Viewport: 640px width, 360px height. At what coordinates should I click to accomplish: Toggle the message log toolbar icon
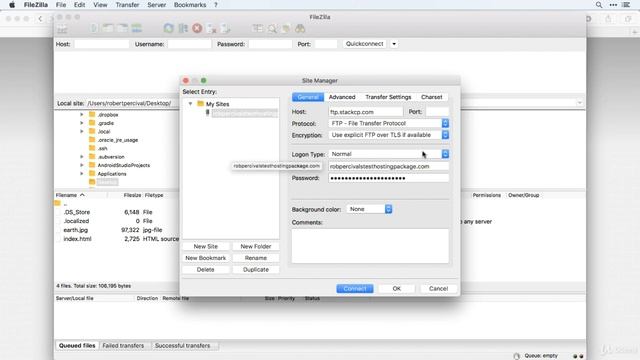94,28
